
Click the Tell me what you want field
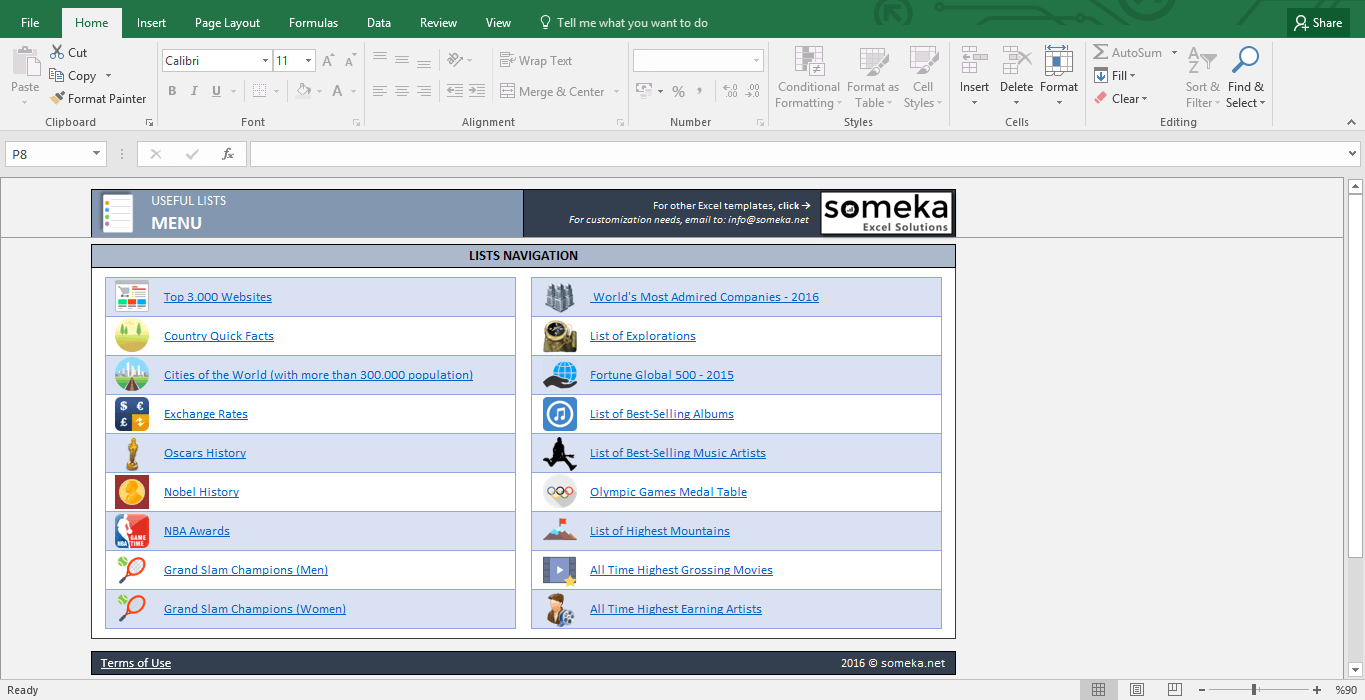click(x=623, y=22)
